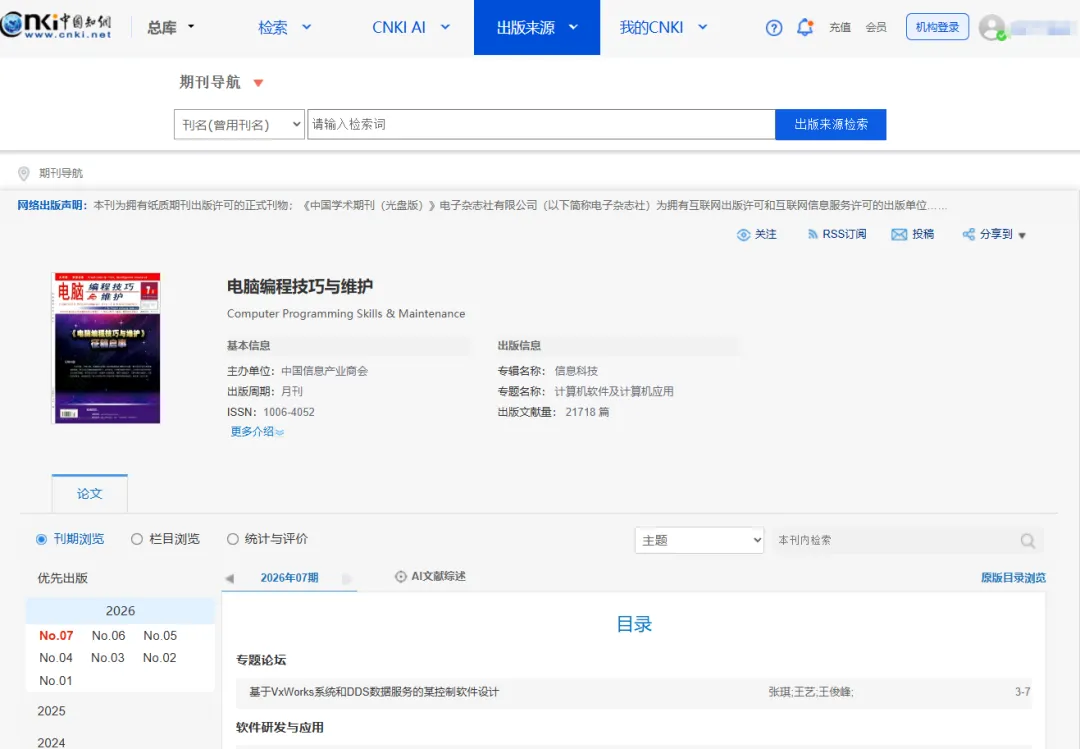Expand the CNKI AI menu arrow

445,27
